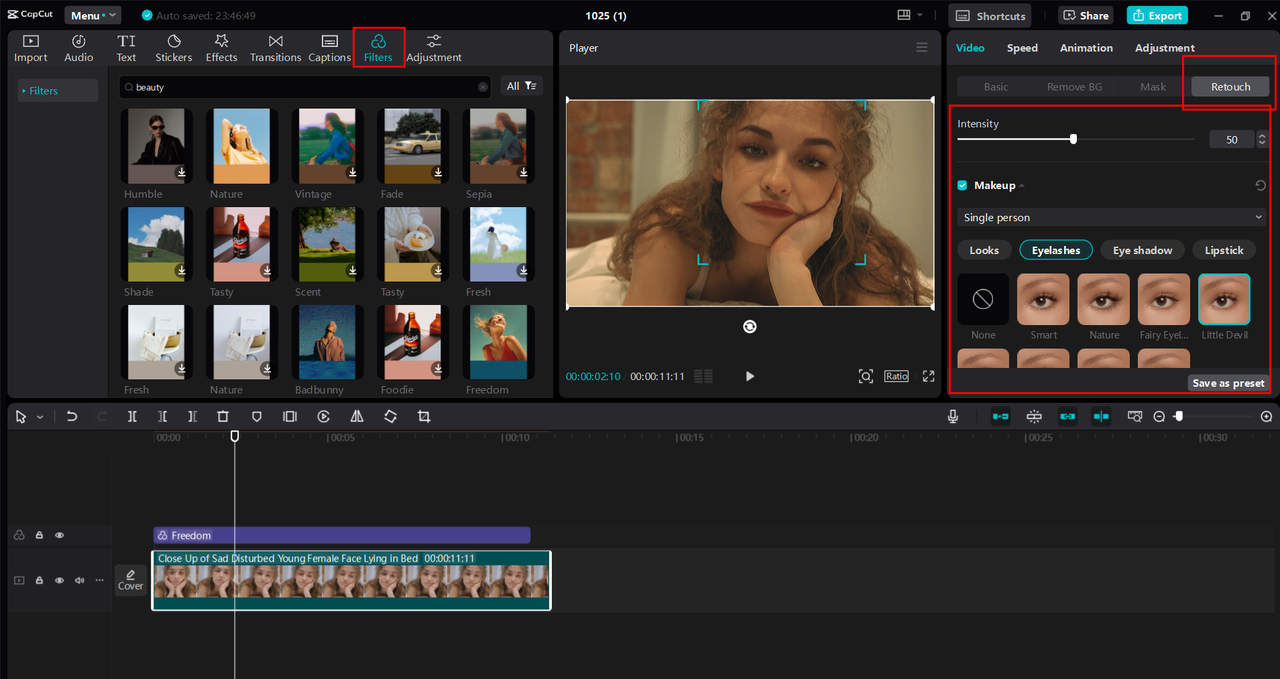
Task: Add a marker on timeline
Action: coord(256,416)
